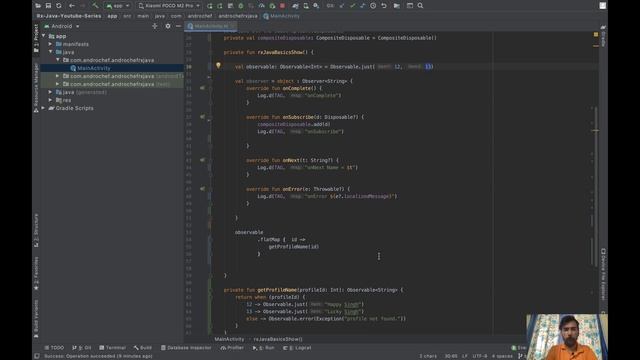Open the SDK Manager toolbar icon
640x360 pixels.
pos(316,6)
